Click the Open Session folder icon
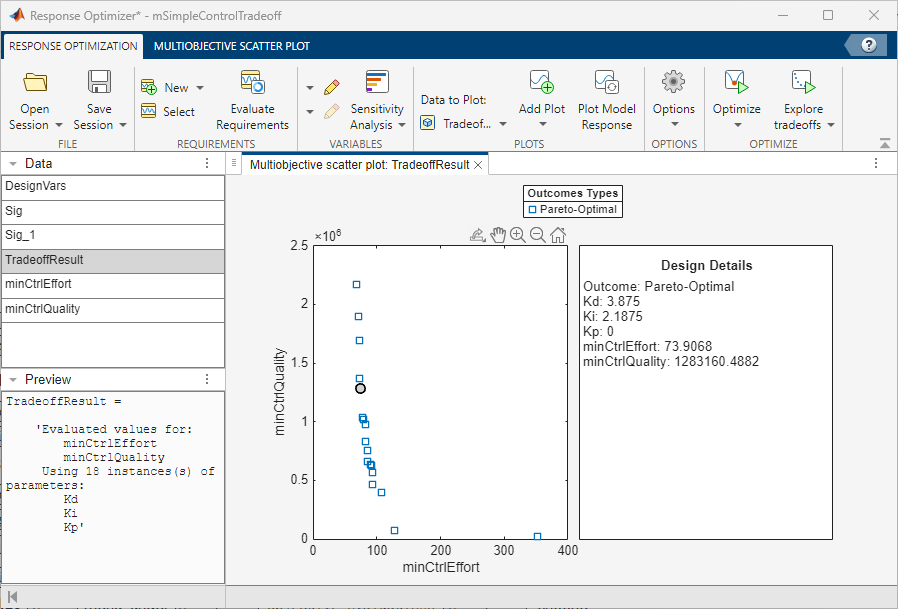Viewport: 898px width, 609px height. coord(35,83)
